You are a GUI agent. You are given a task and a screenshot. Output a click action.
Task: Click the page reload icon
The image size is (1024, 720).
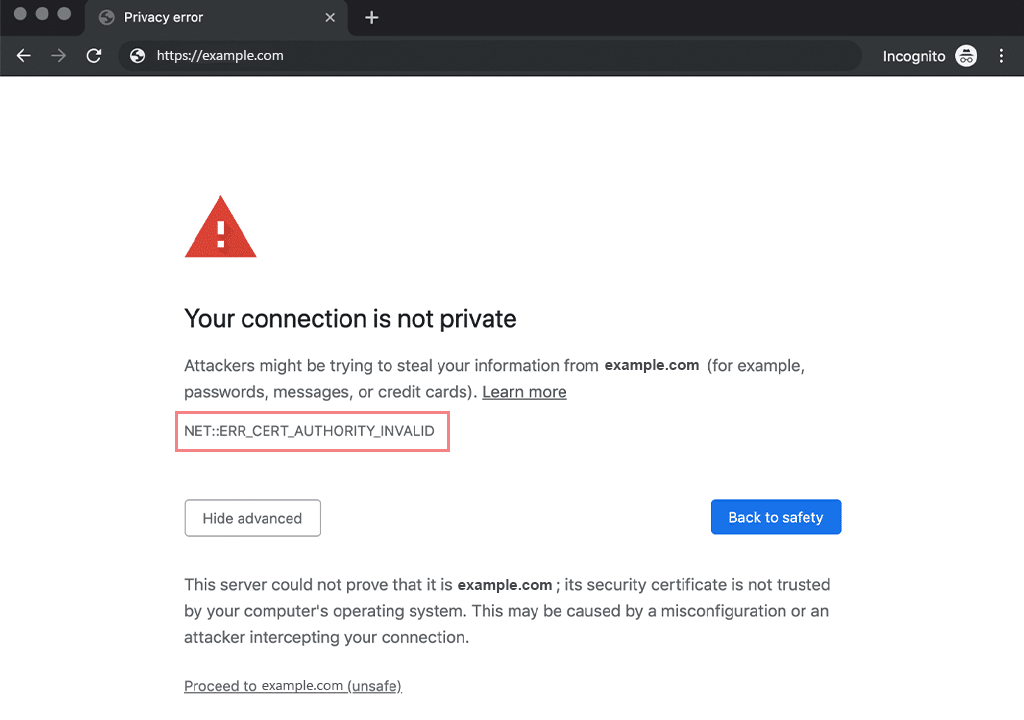click(x=94, y=56)
